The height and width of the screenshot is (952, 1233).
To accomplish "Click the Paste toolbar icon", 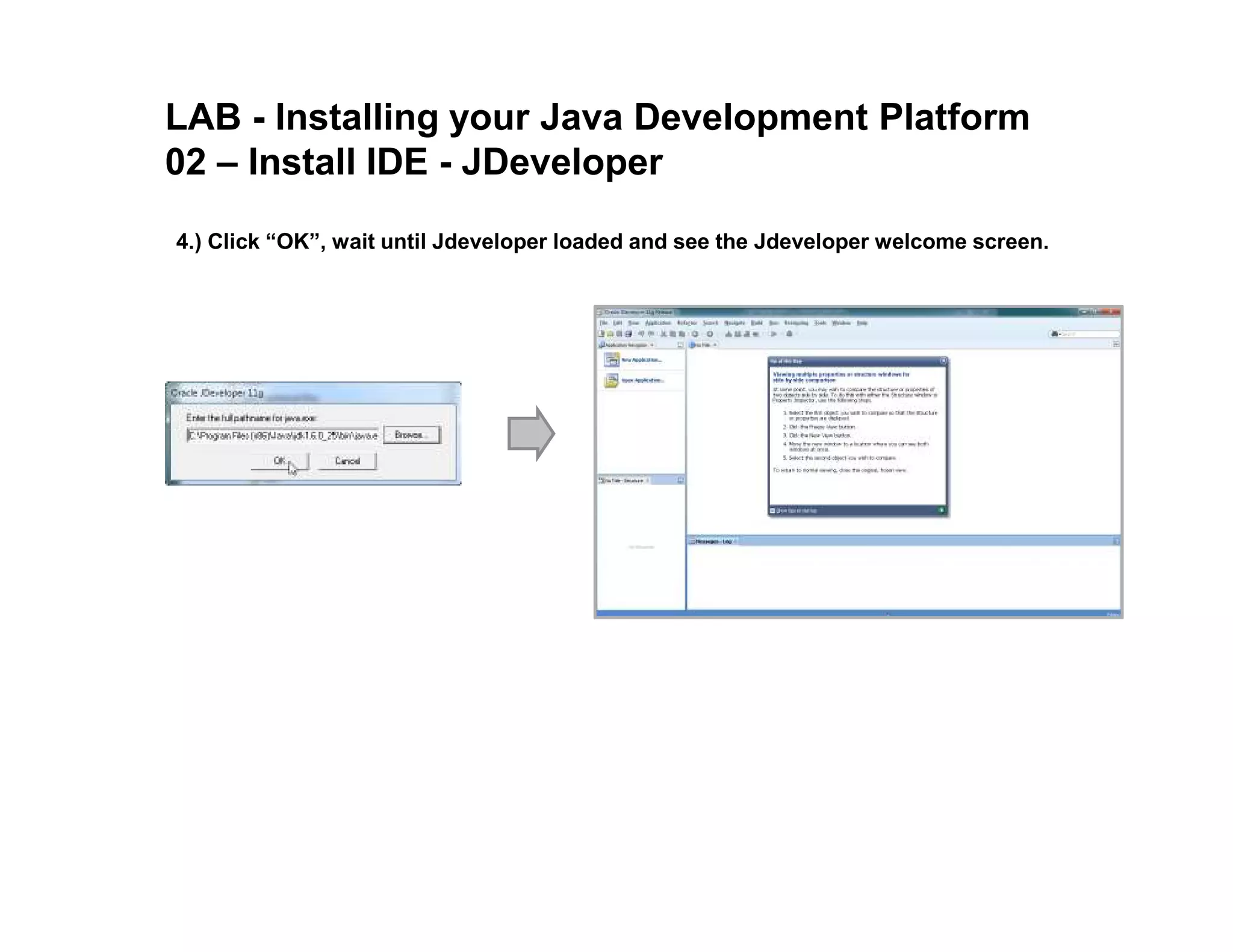I will [x=682, y=334].
